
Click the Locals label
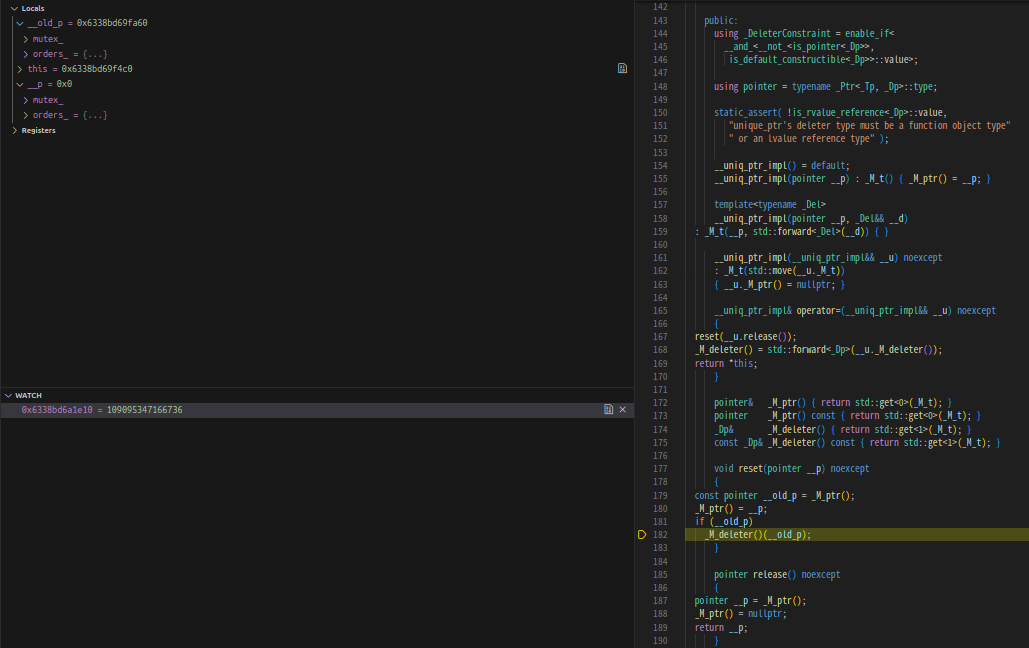(33, 9)
